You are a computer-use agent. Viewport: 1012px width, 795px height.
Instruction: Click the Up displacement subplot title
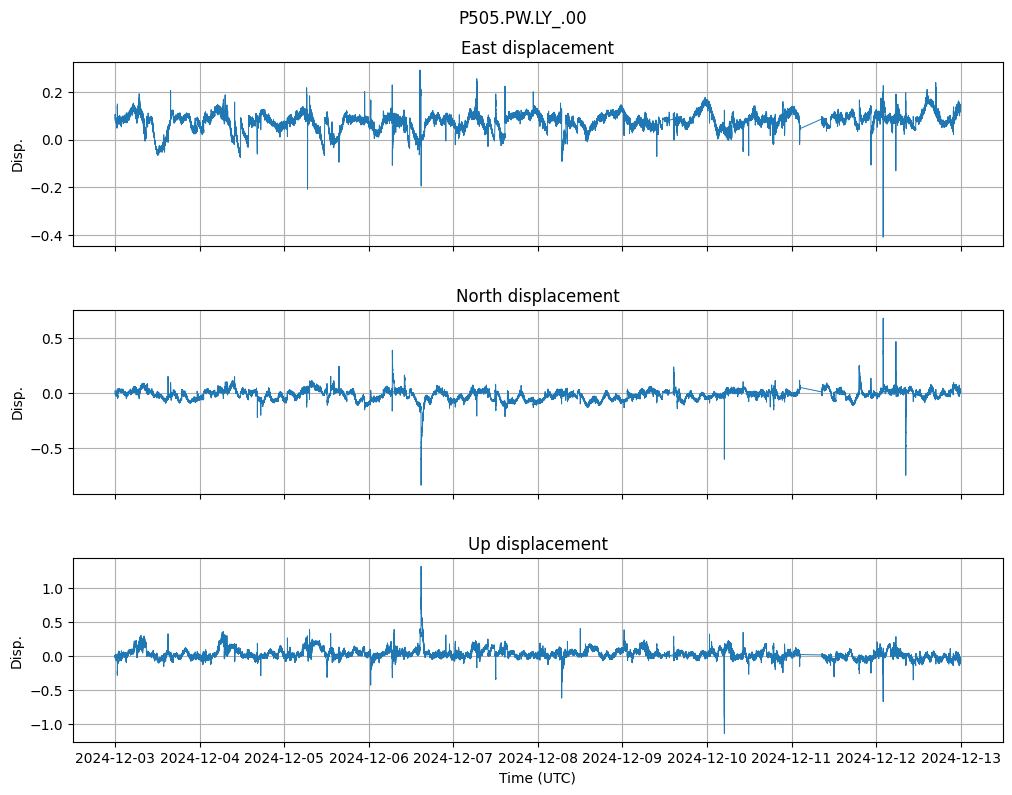(537, 544)
